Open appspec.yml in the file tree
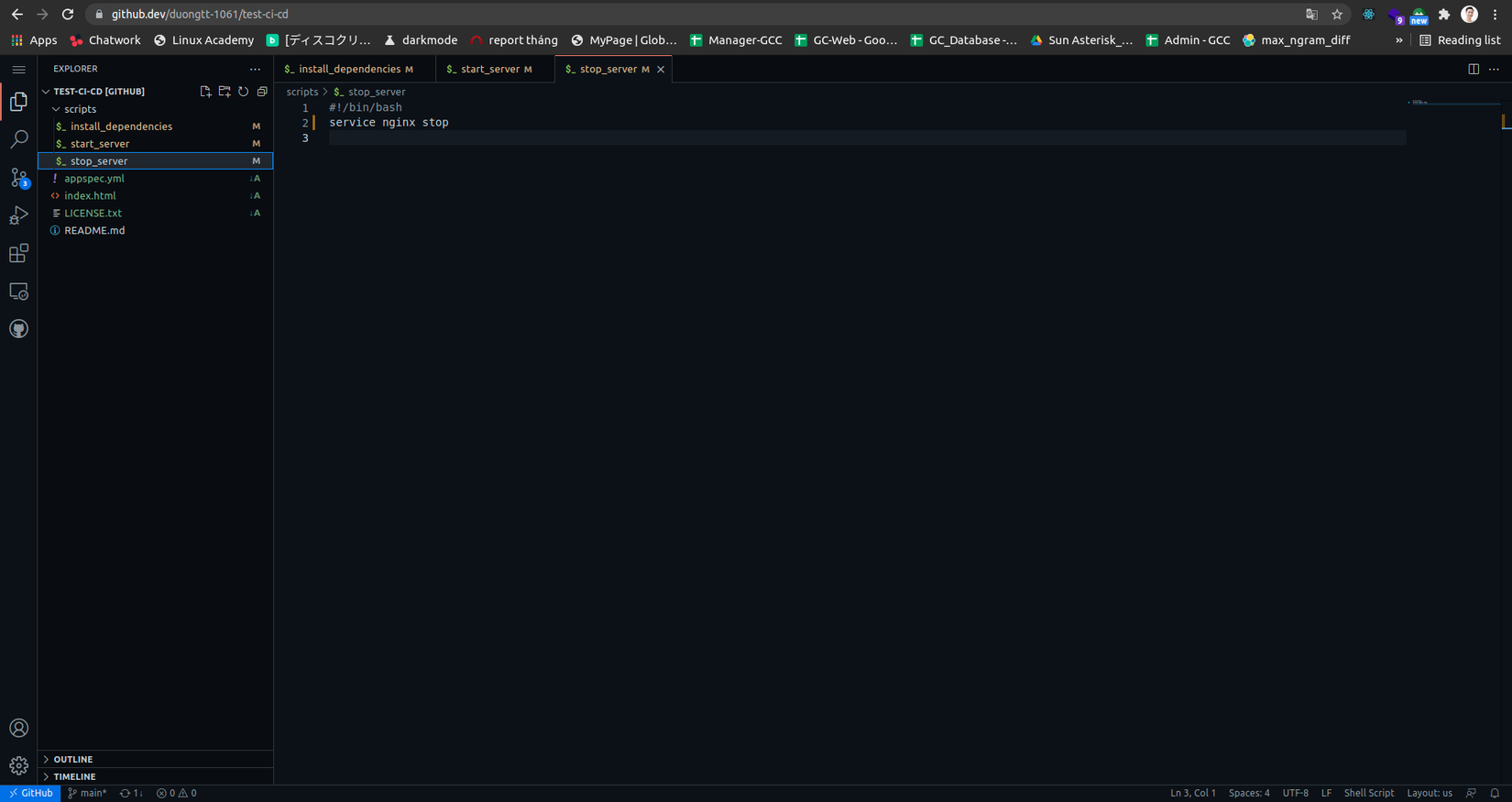 tap(156, 179)
